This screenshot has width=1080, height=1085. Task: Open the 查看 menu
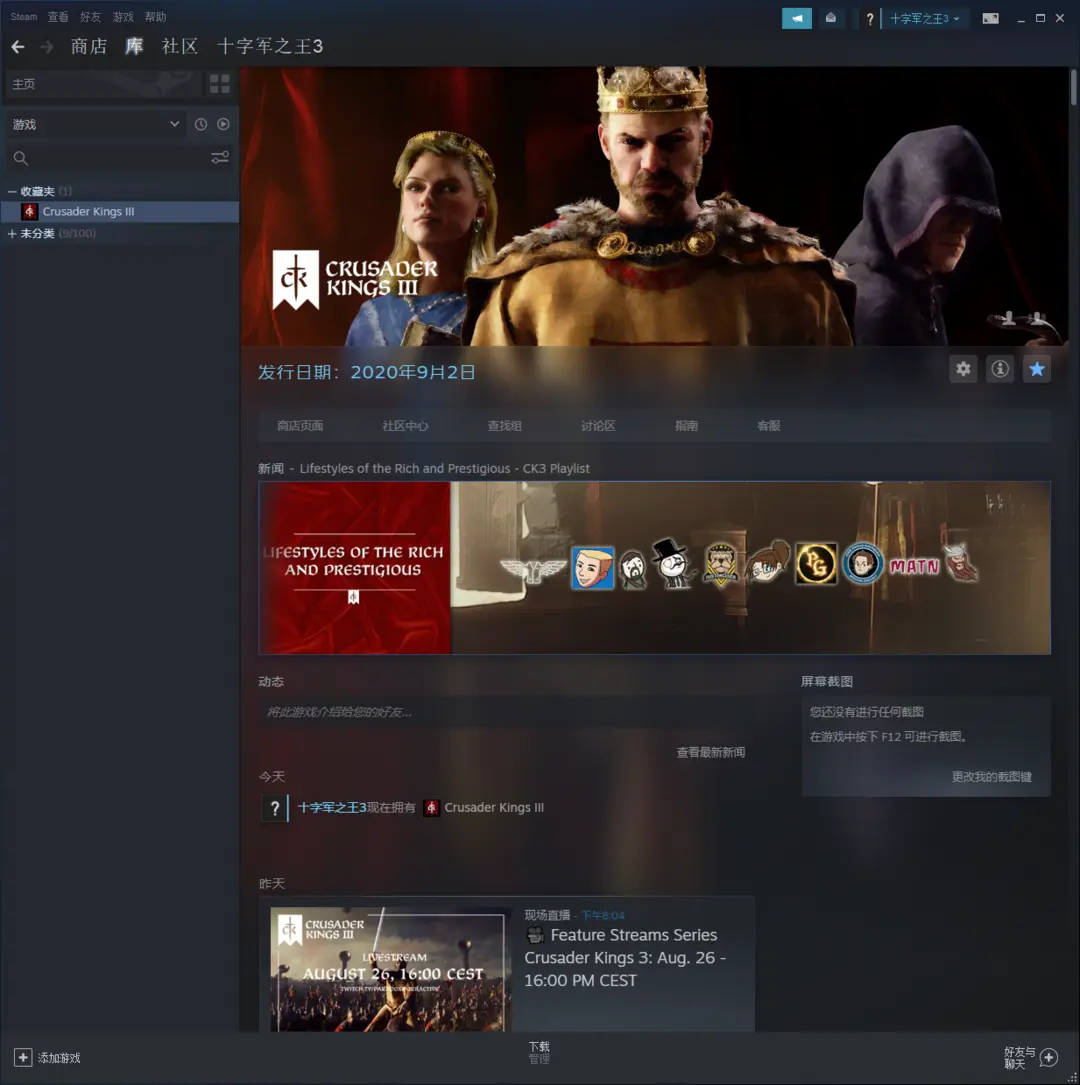point(57,17)
